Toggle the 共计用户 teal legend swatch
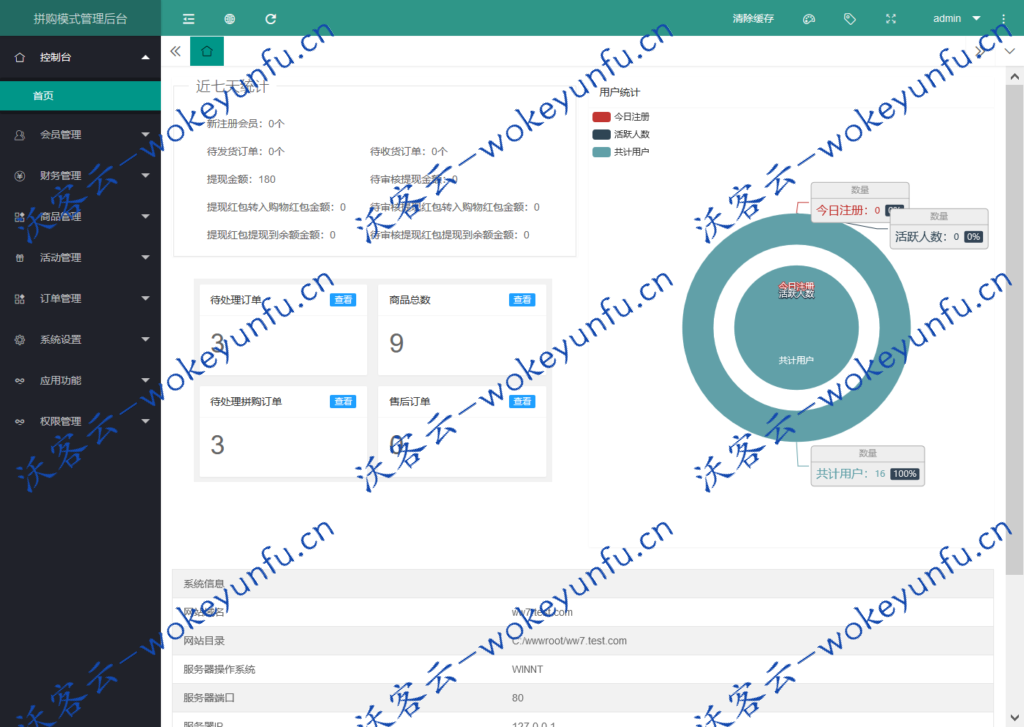The width and height of the screenshot is (1024, 727). (x=601, y=152)
